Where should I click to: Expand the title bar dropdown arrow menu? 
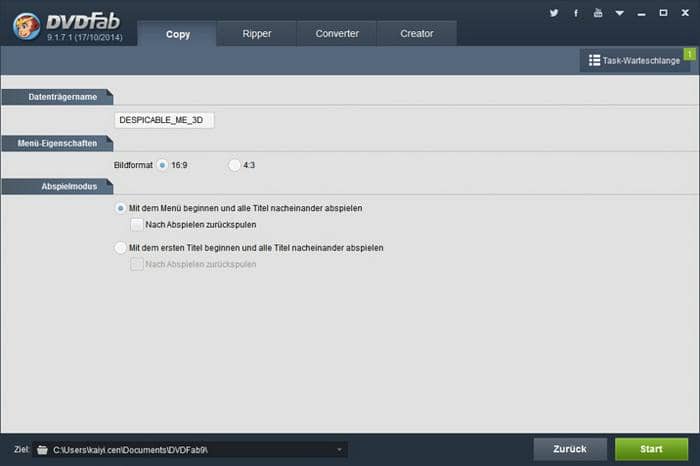tap(620, 13)
